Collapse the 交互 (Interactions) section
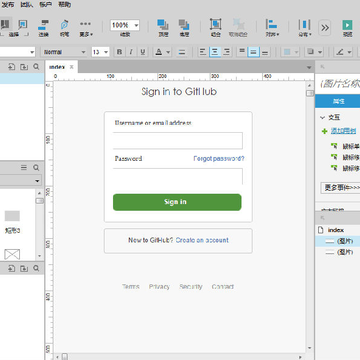The width and height of the screenshot is (360, 360). point(322,117)
